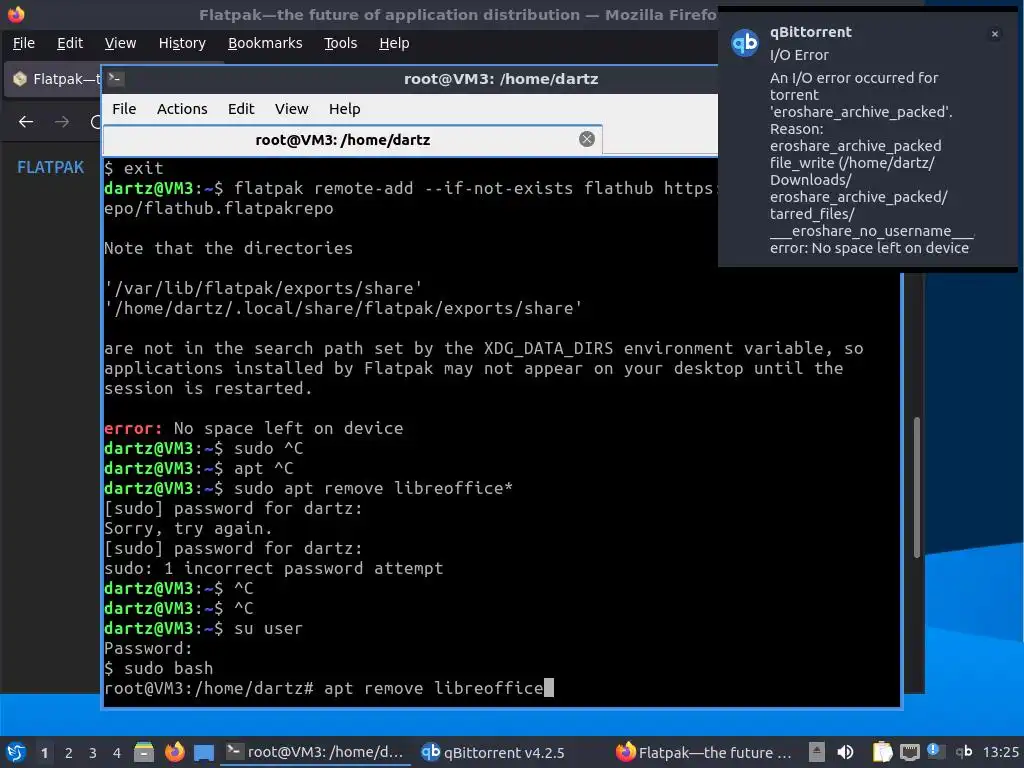Switch to workspace 4 in the panel
Screen dimensions: 1024x768
coord(117,753)
